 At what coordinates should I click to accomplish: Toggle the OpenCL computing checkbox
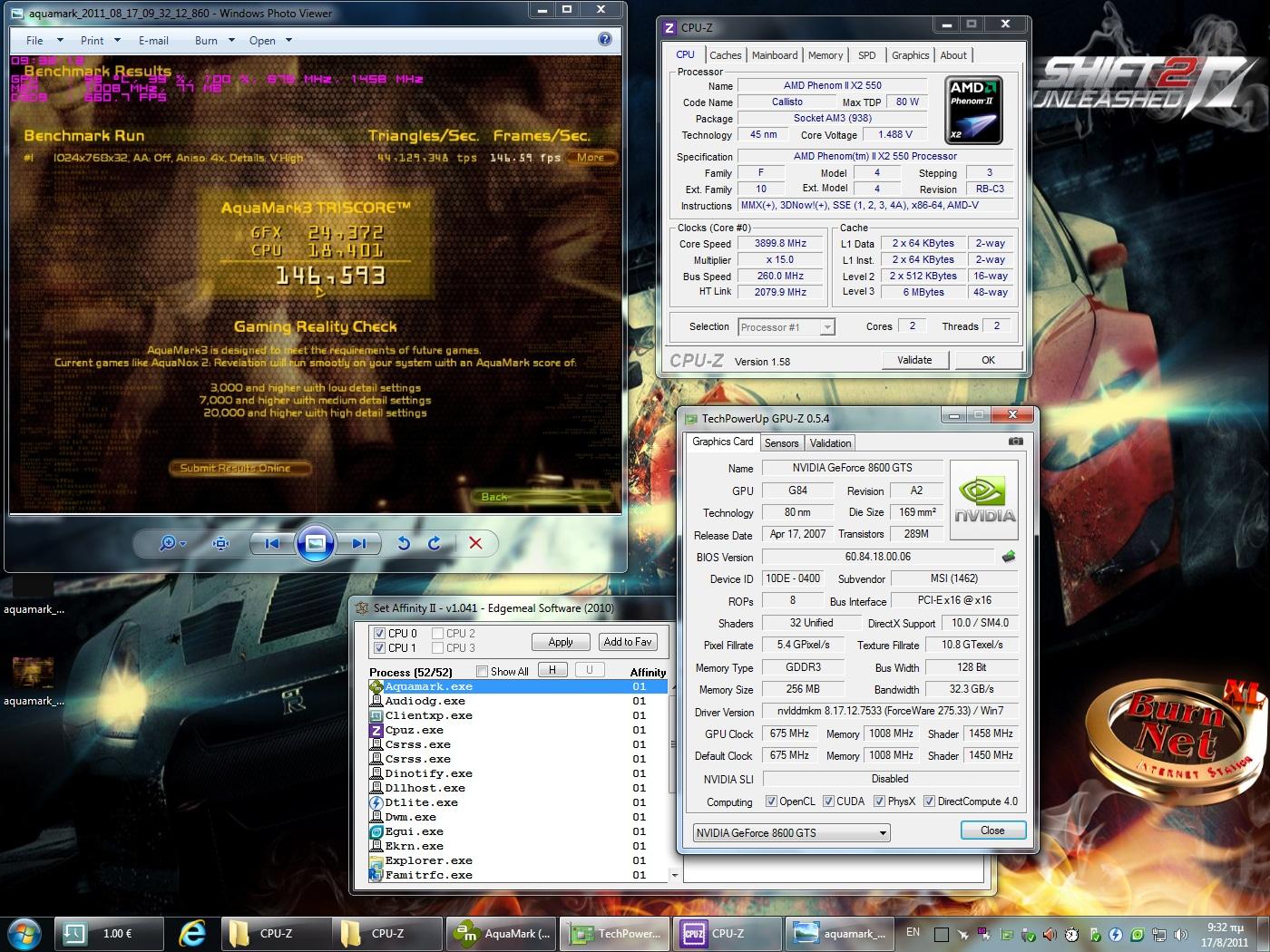pos(771,801)
